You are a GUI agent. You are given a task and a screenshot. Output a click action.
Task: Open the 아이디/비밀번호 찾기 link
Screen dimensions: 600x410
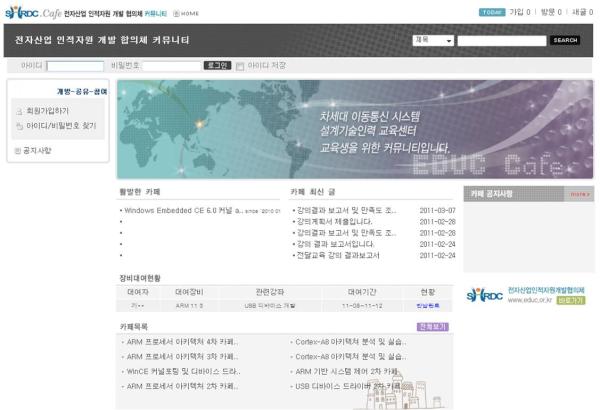61,126
